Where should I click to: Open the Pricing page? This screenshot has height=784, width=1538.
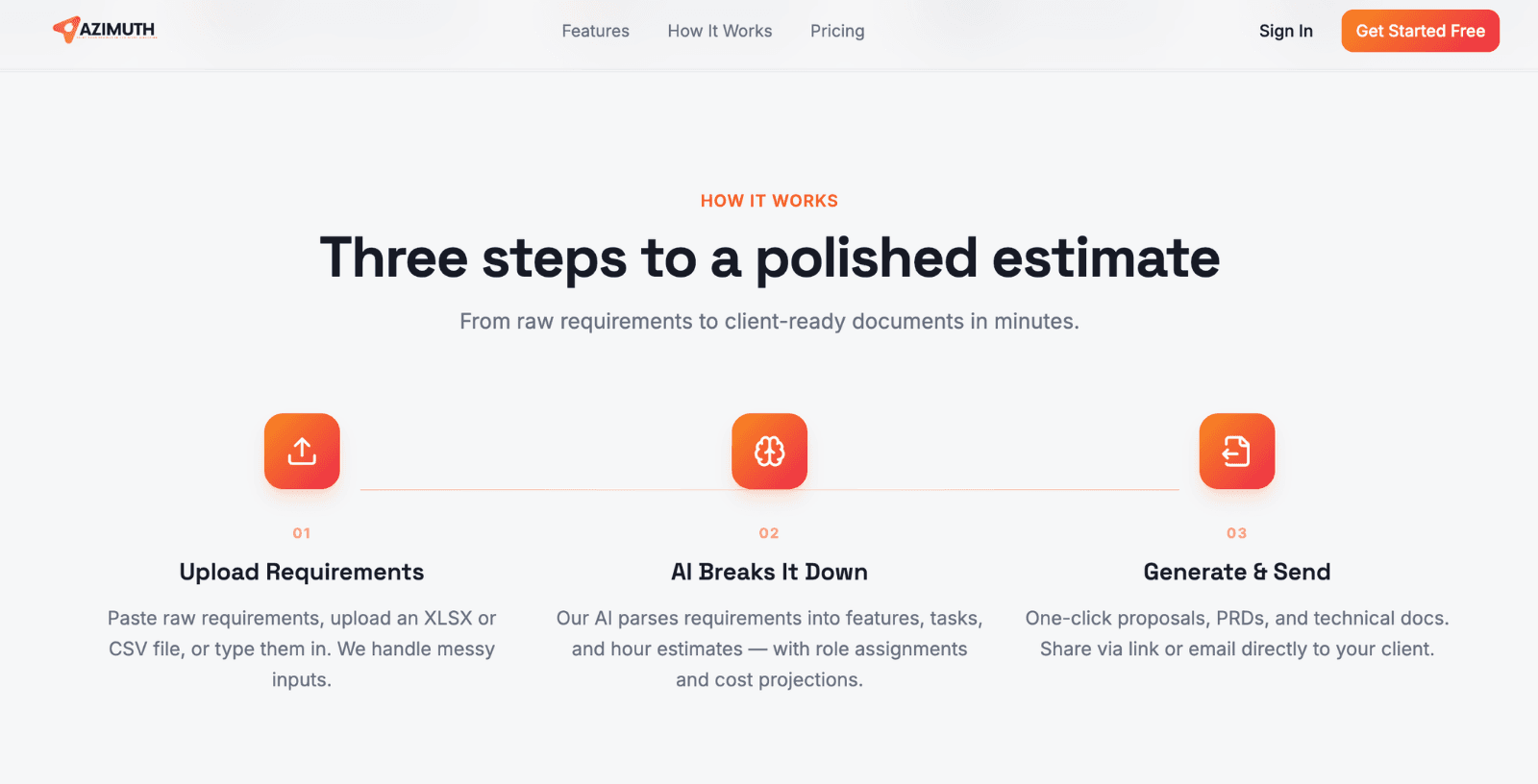836,31
